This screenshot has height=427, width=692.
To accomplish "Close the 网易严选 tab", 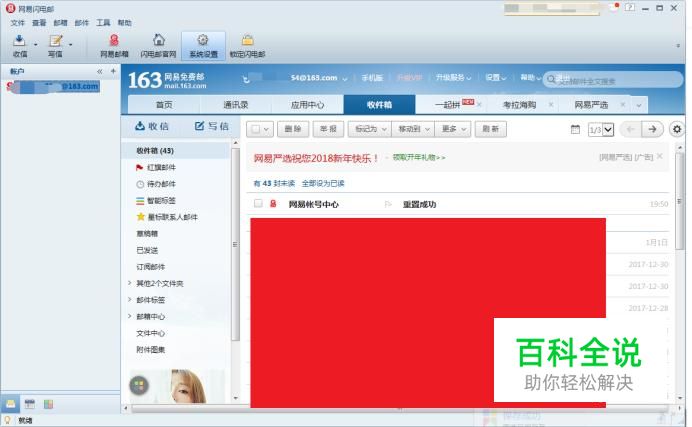I will click(622, 105).
